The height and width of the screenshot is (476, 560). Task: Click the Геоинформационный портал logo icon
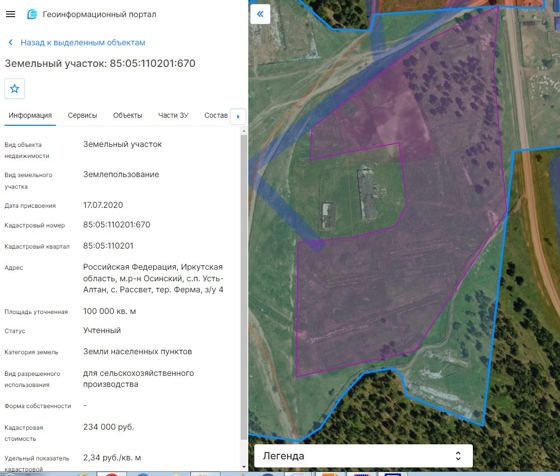[32, 14]
